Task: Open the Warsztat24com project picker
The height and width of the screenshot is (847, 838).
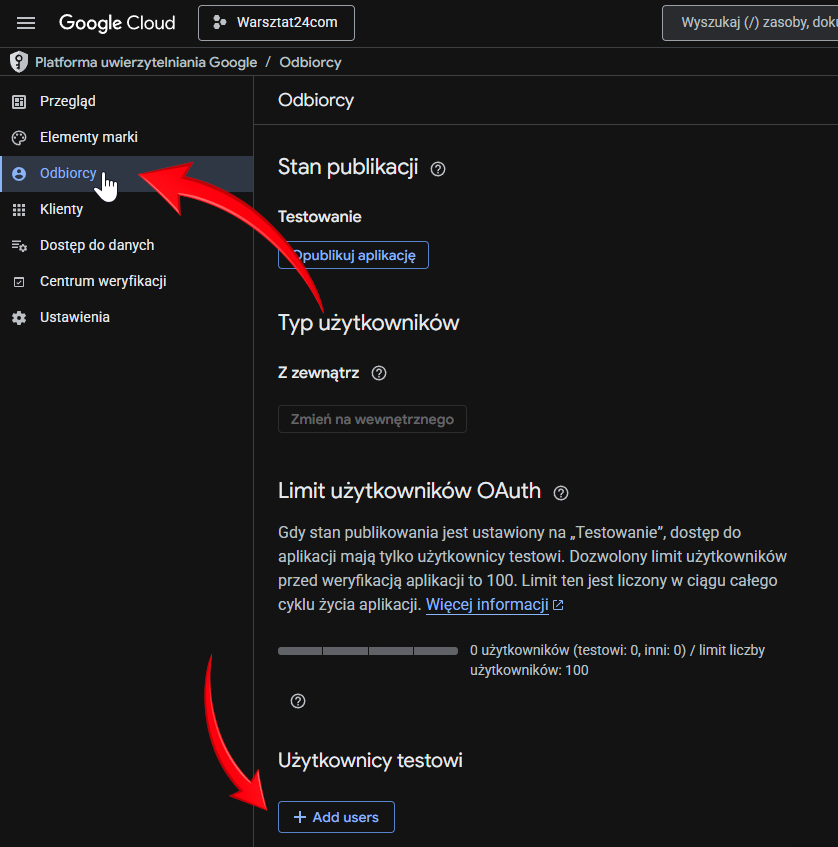Action: coord(276,23)
